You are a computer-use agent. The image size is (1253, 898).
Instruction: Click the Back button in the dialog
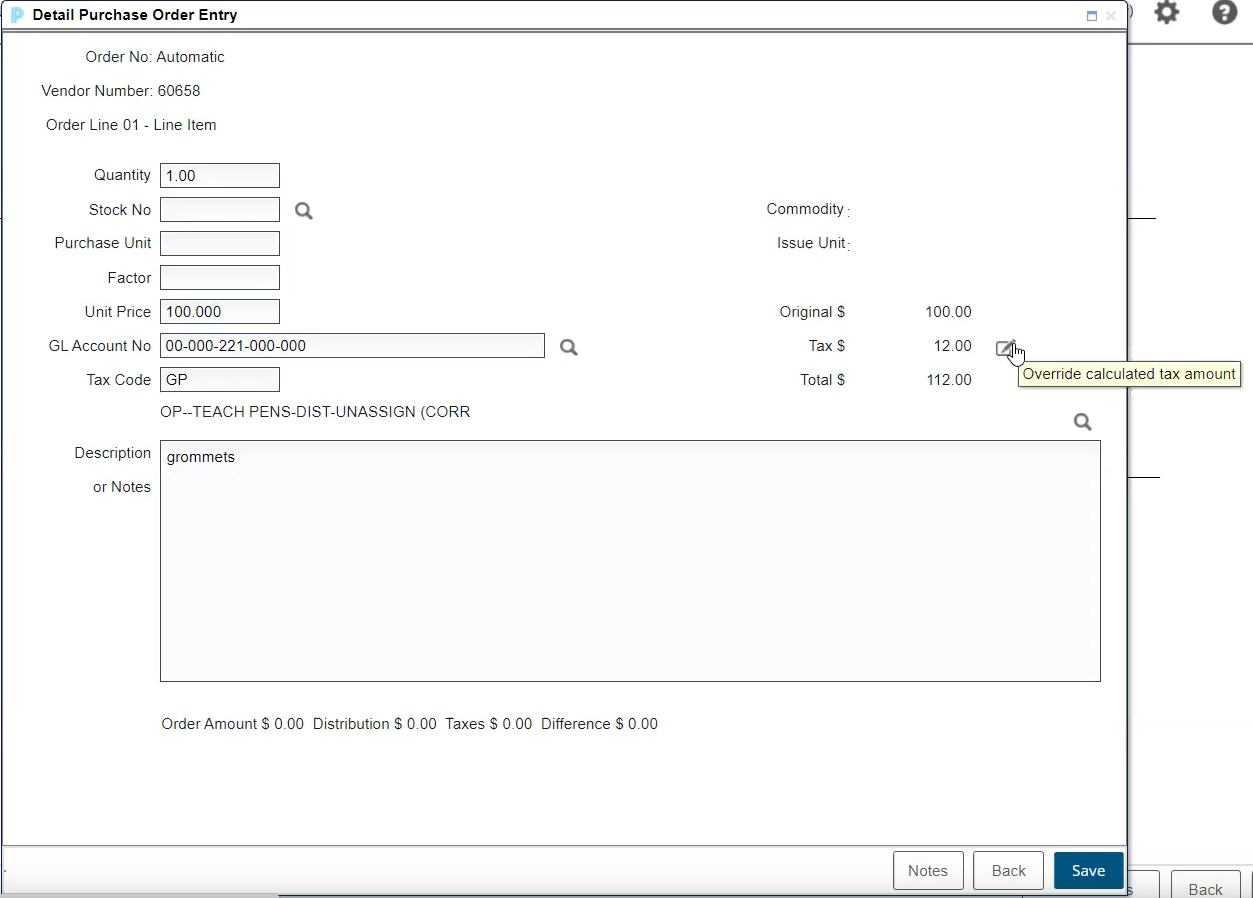[x=1008, y=871]
